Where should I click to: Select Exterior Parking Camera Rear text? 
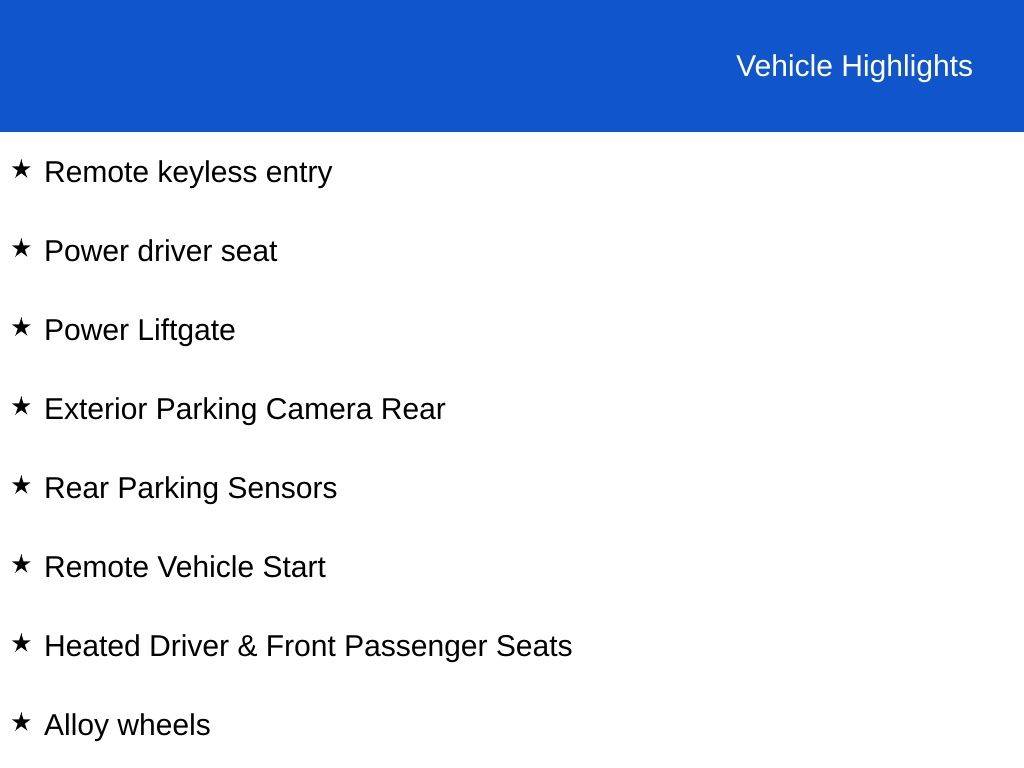tap(245, 409)
